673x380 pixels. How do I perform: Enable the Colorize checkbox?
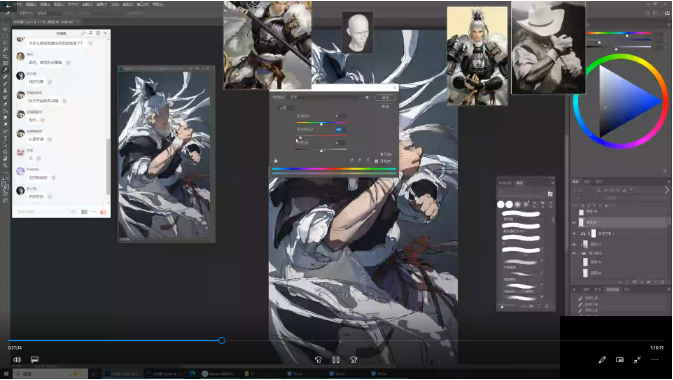(376, 154)
